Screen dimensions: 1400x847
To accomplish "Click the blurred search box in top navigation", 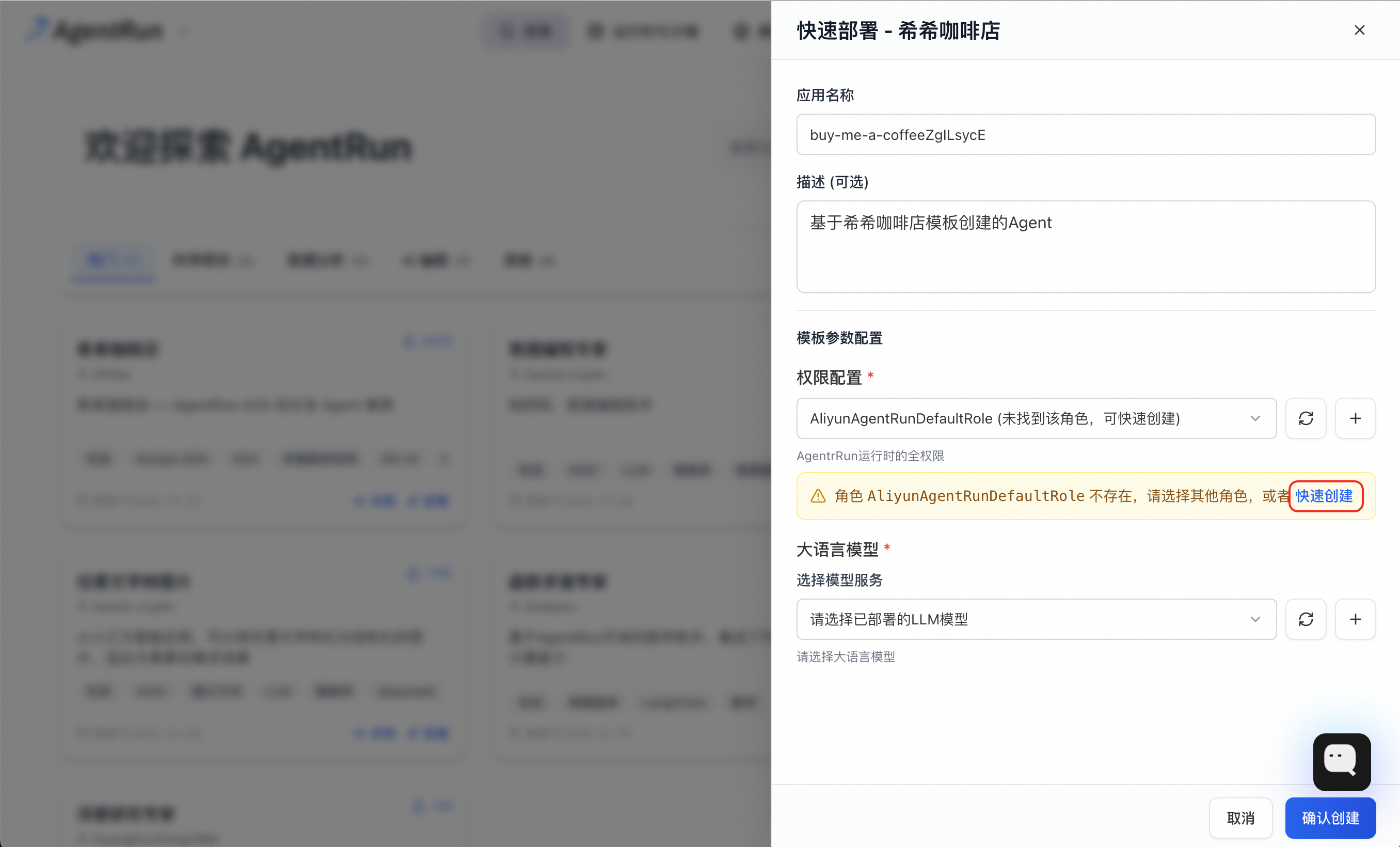I will tap(526, 32).
